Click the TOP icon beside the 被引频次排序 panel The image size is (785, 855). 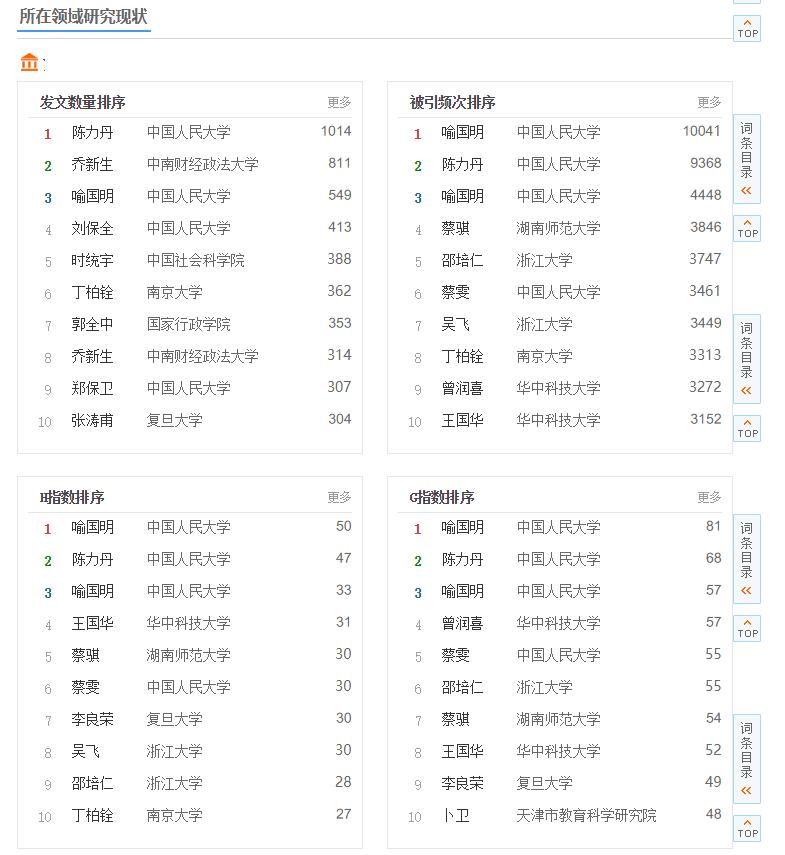747,229
